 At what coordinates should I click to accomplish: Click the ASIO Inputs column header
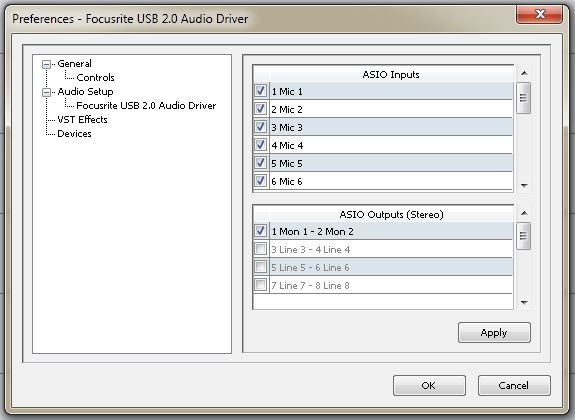pyautogui.click(x=391, y=74)
